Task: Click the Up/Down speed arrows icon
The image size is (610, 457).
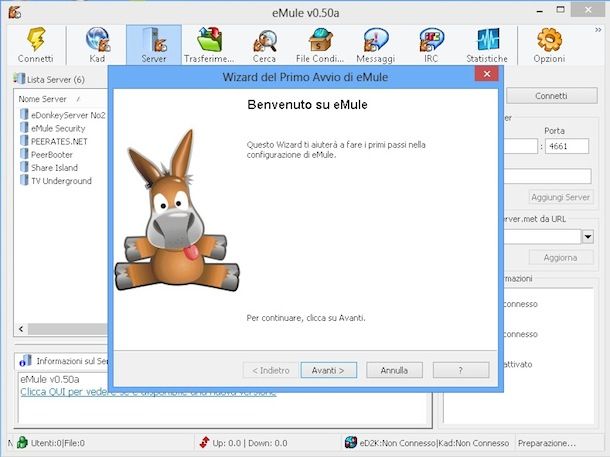Action: 204,442
